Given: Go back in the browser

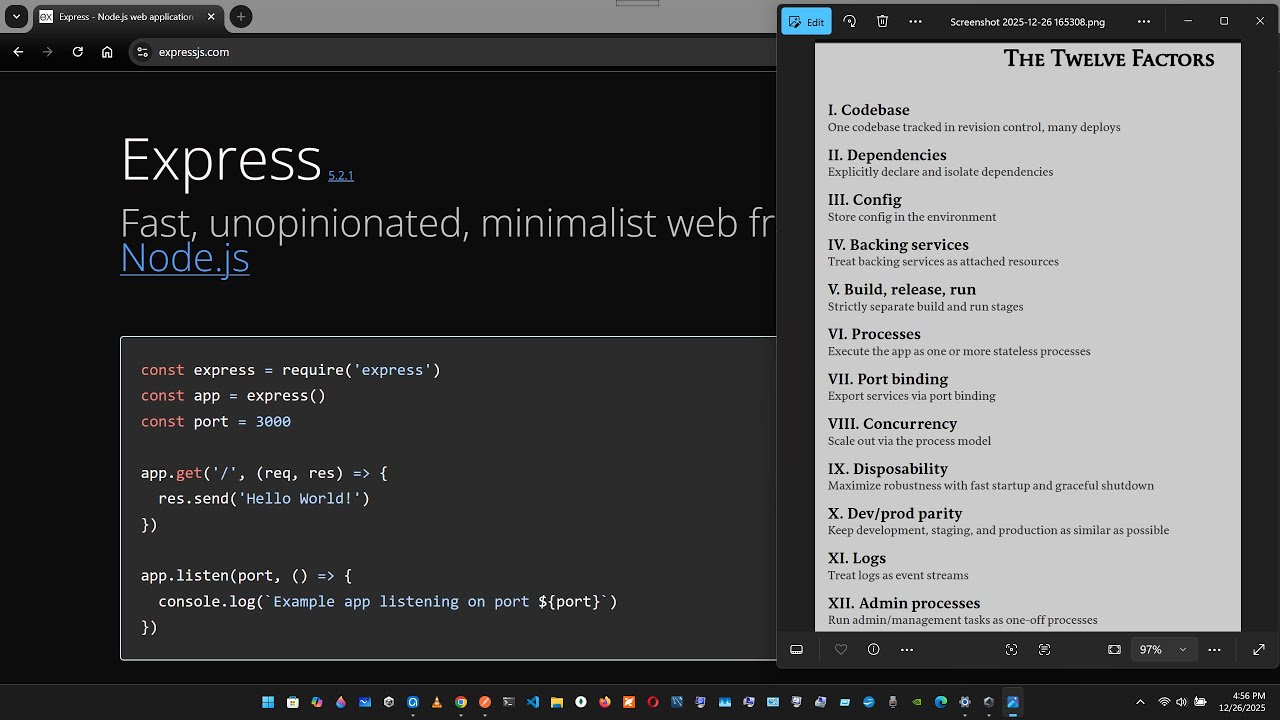Looking at the screenshot, I should (x=18, y=52).
